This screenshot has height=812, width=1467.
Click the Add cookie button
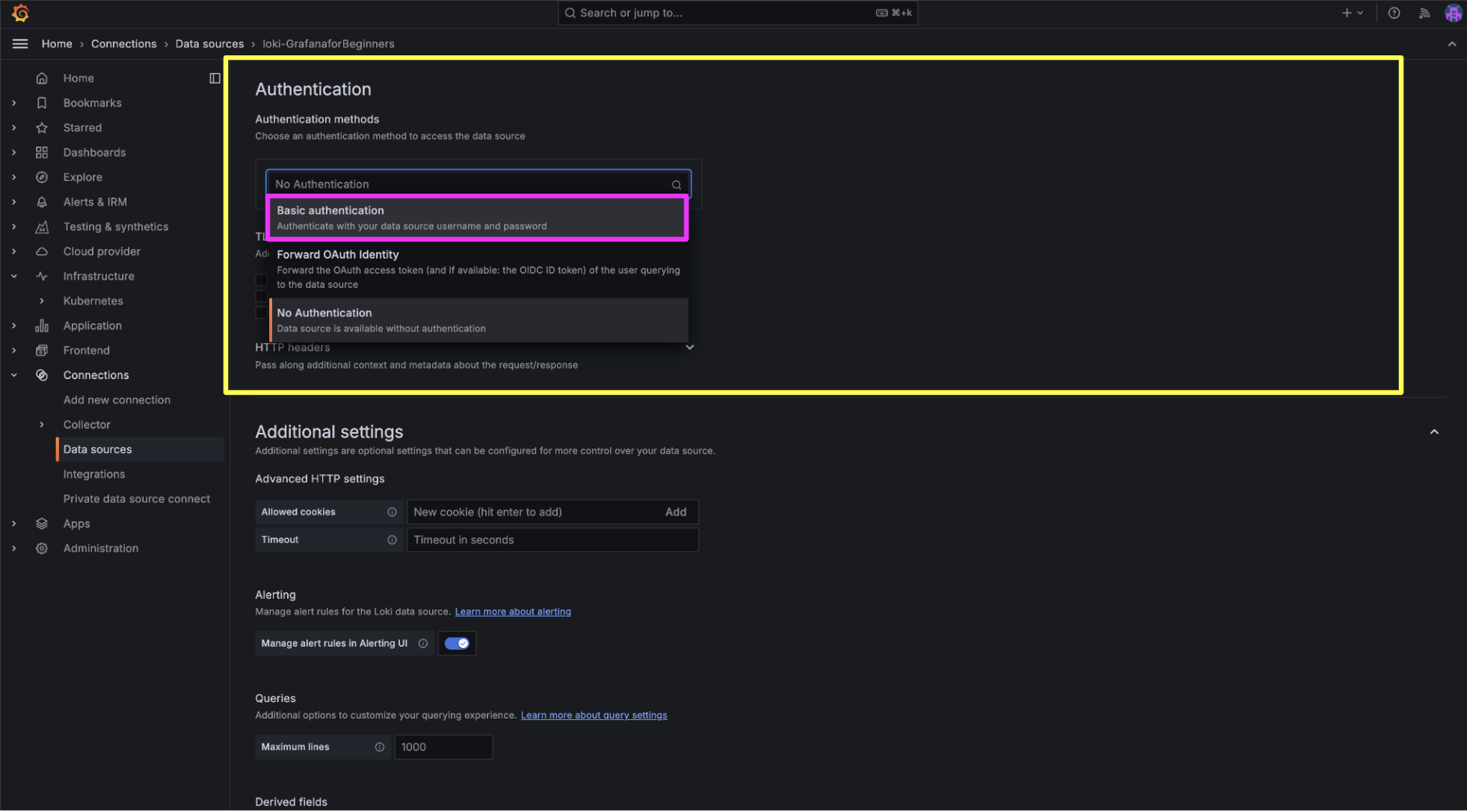pos(675,512)
